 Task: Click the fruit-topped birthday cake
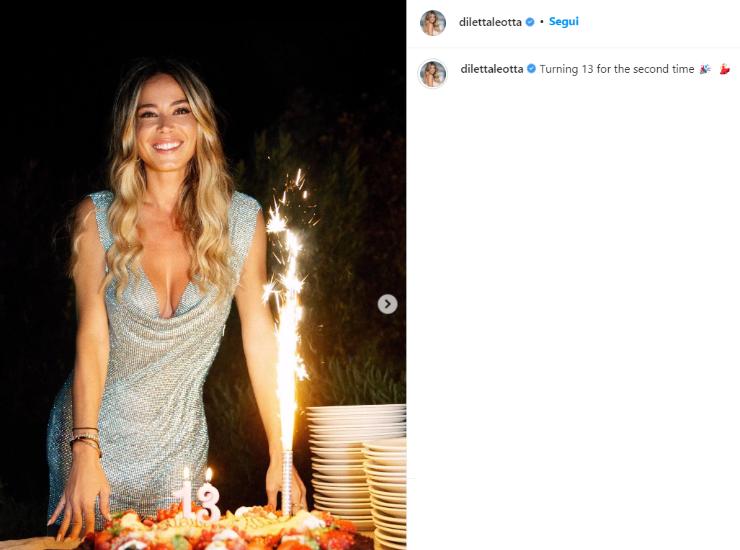point(220,528)
